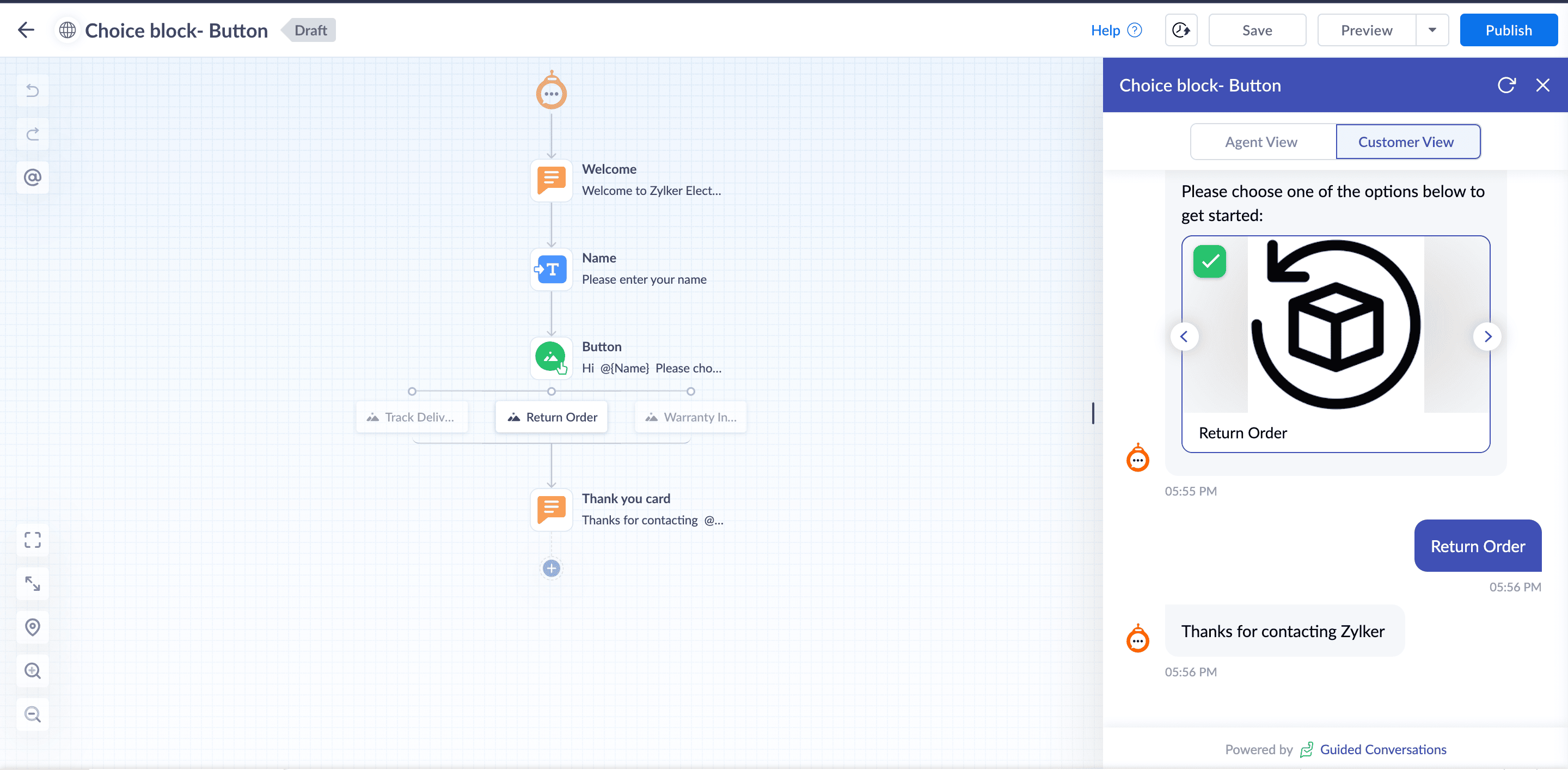Image resolution: width=1568 pixels, height=770 pixels.
Task: Click the 05:55 PM timestamp
Action: point(1191,491)
